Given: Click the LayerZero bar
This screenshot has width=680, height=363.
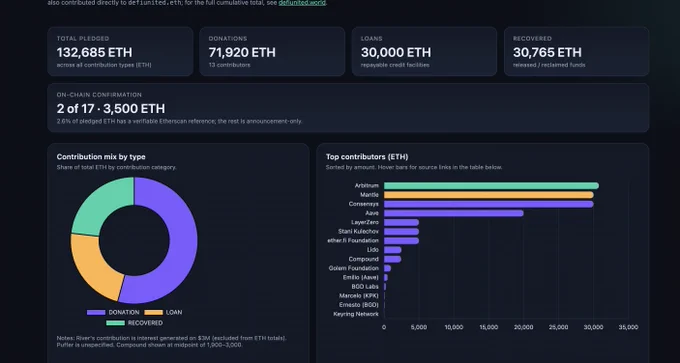Looking at the screenshot, I should [401, 222].
